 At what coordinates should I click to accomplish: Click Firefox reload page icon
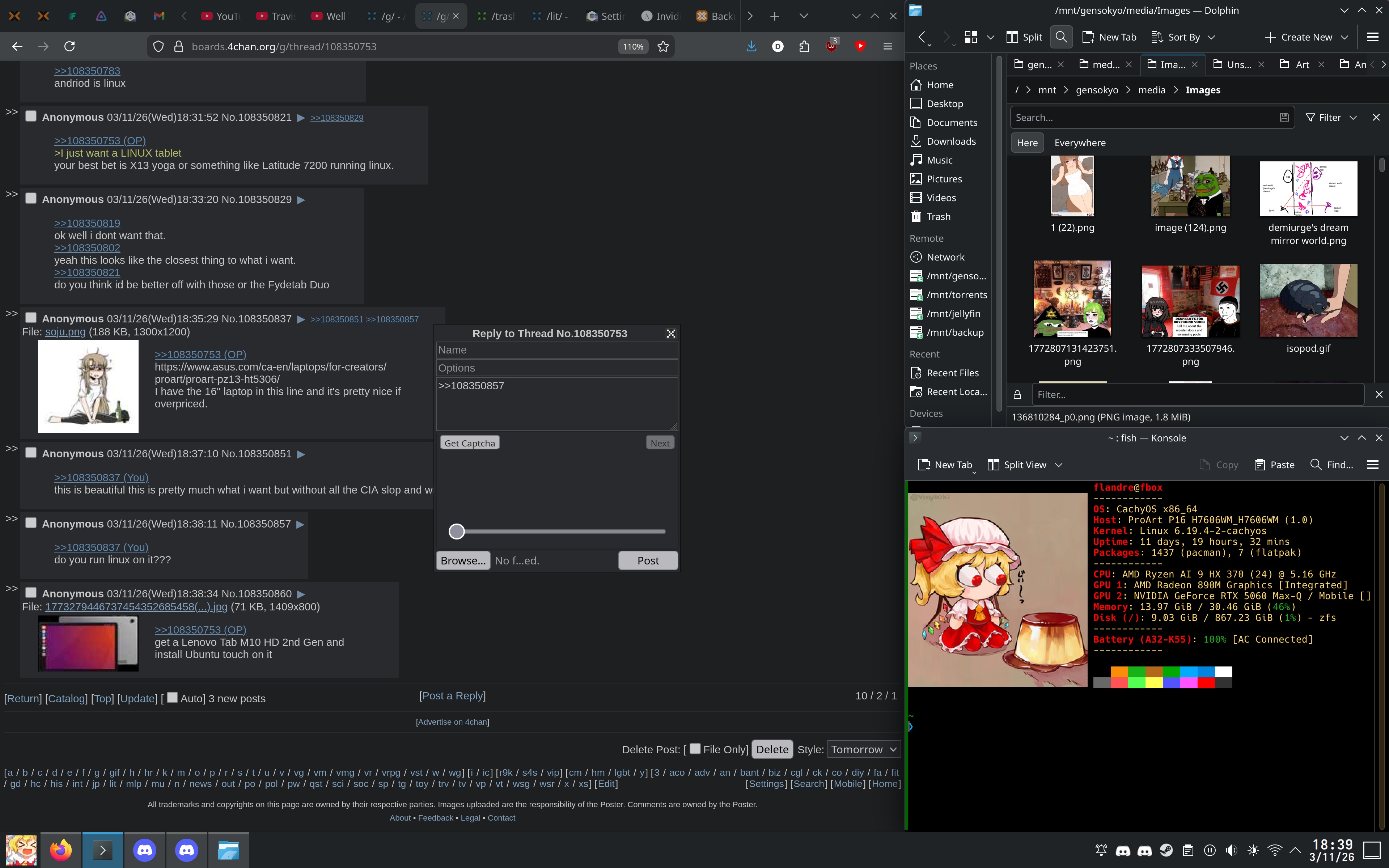pyautogui.click(x=69, y=47)
